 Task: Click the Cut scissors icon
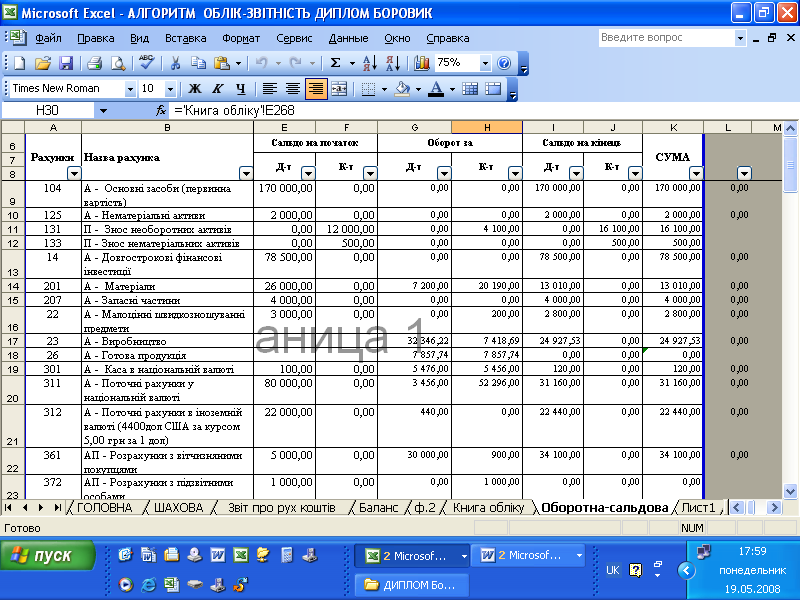pyautogui.click(x=174, y=63)
